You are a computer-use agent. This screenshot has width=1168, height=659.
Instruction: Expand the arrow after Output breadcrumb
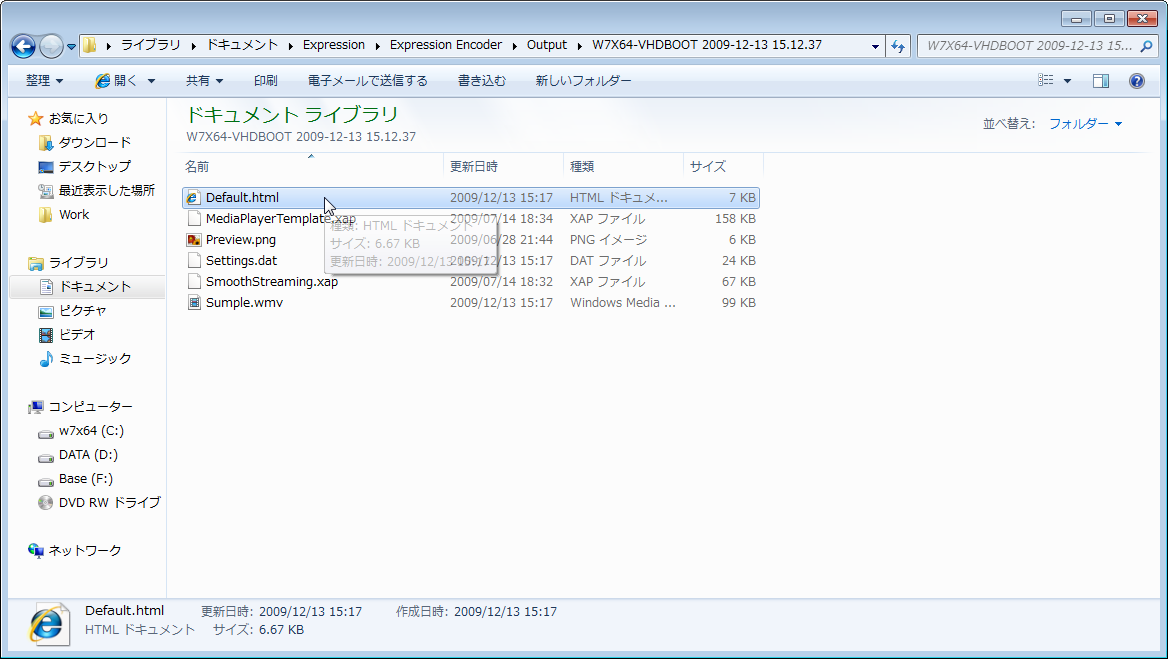pyautogui.click(x=580, y=46)
